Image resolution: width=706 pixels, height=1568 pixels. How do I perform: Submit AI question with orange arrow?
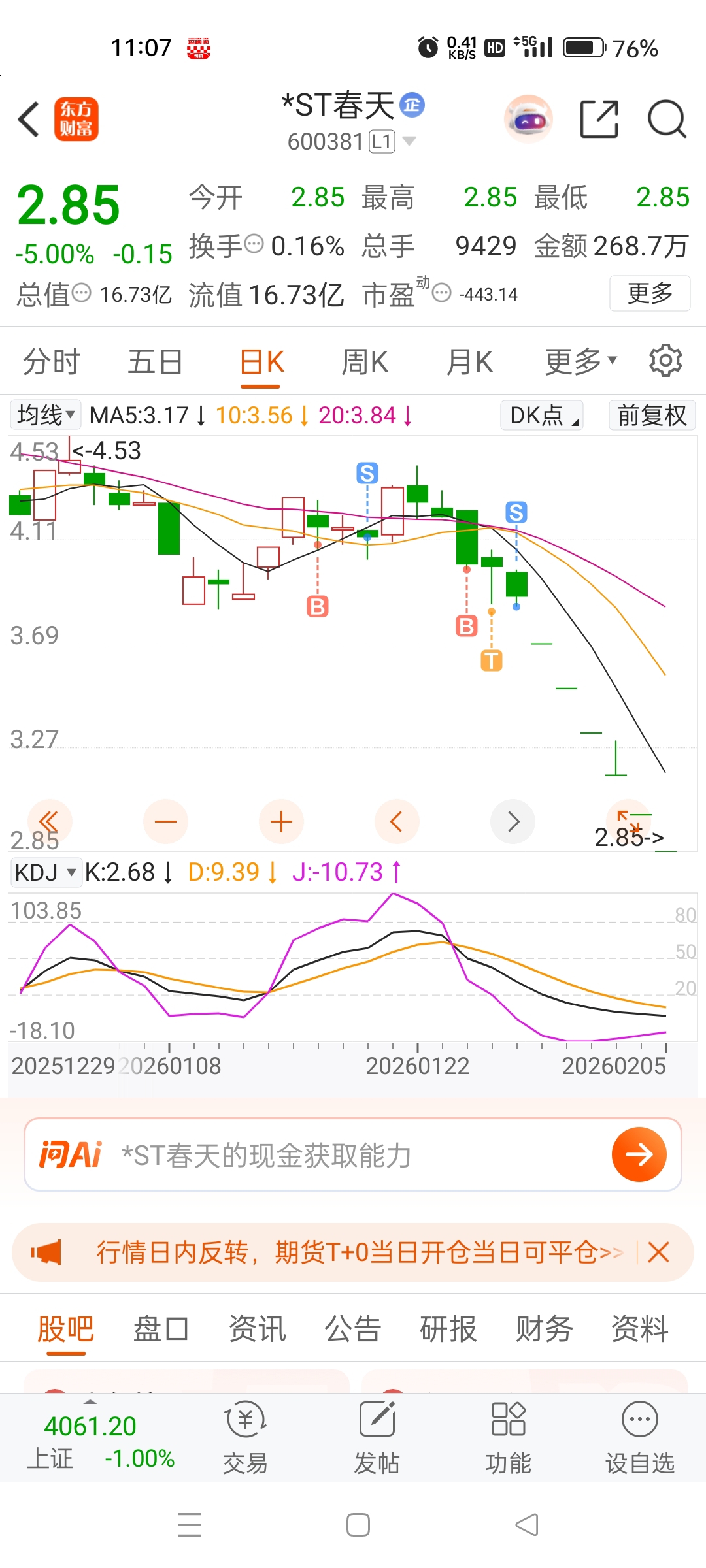coord(639,1154)
